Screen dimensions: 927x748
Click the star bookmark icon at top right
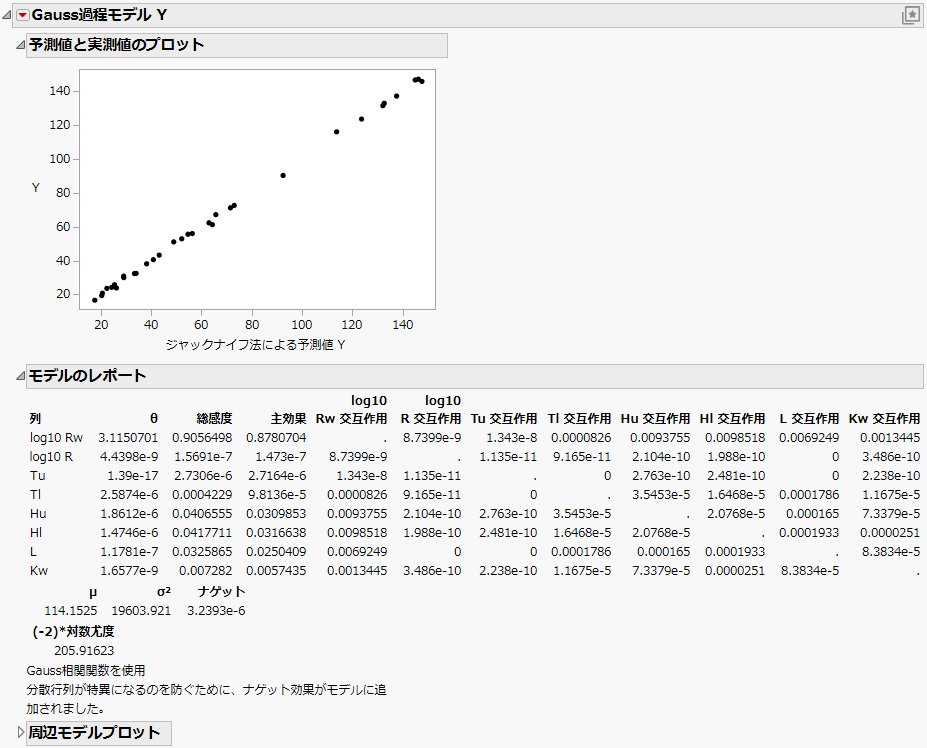point(911,15)
